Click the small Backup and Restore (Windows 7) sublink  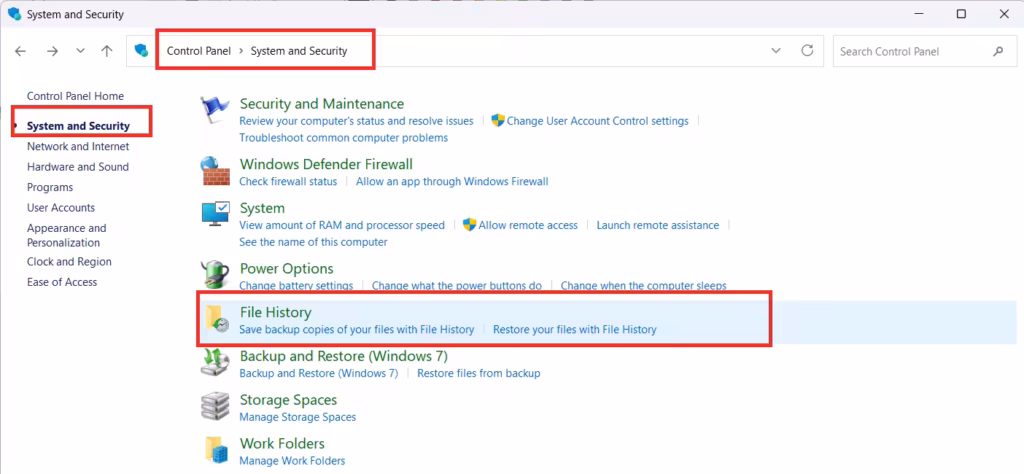[319, 373]
